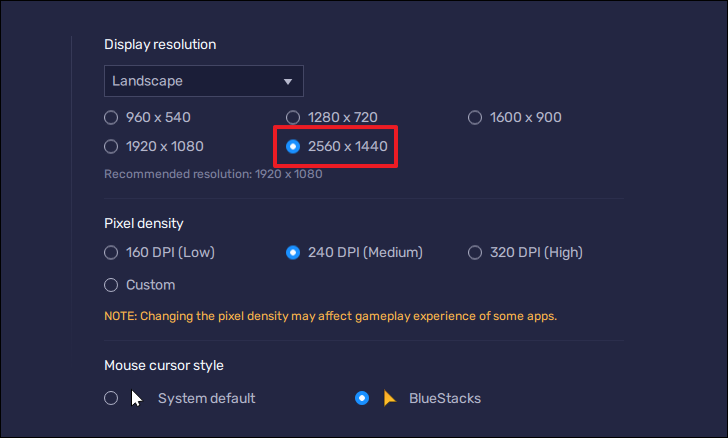Click the white system arrow cursor icon
This screenshot has height=438, width=728.
coord(136,399)
